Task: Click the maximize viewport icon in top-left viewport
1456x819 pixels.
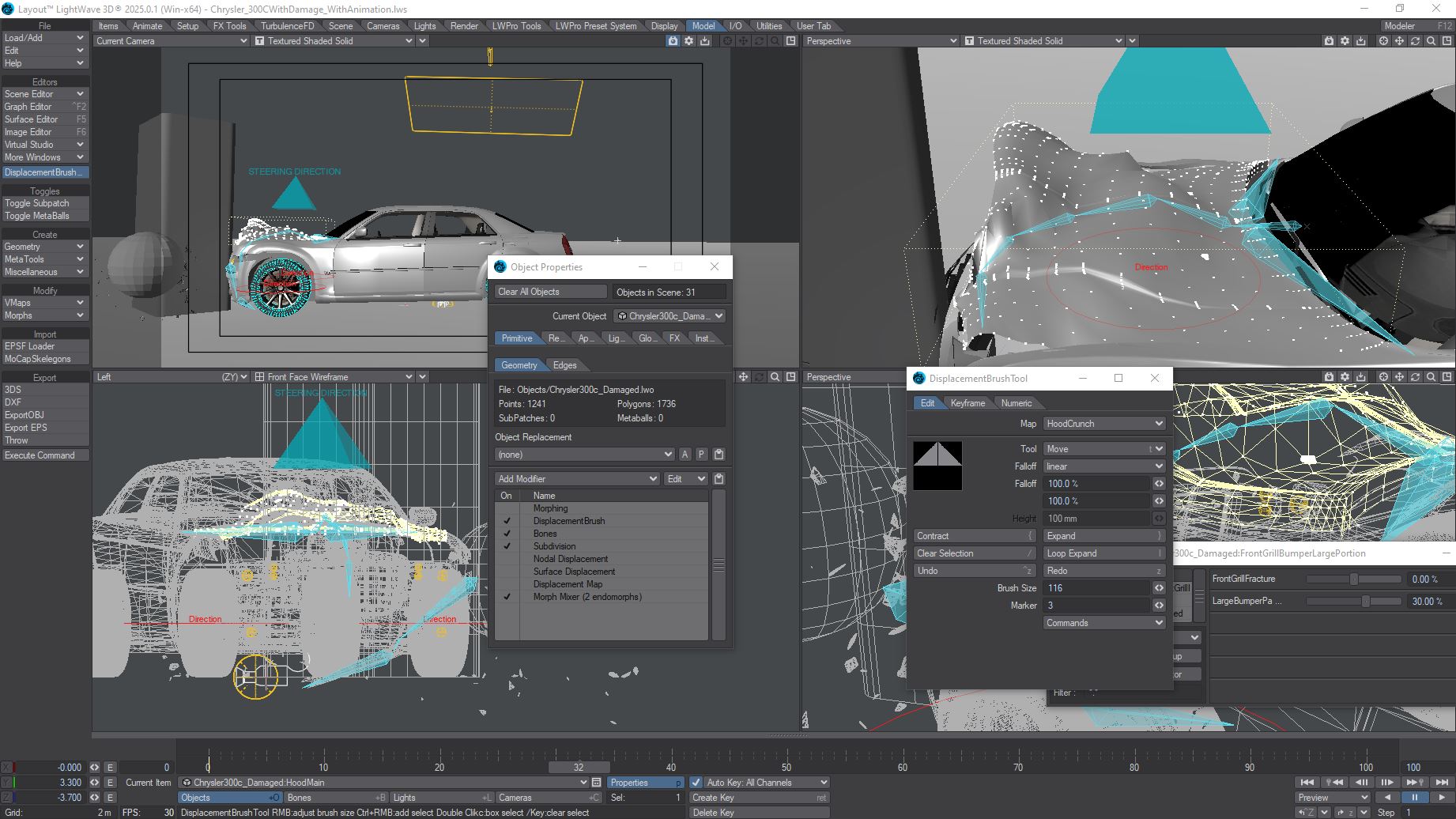Action: coord(790,41)
